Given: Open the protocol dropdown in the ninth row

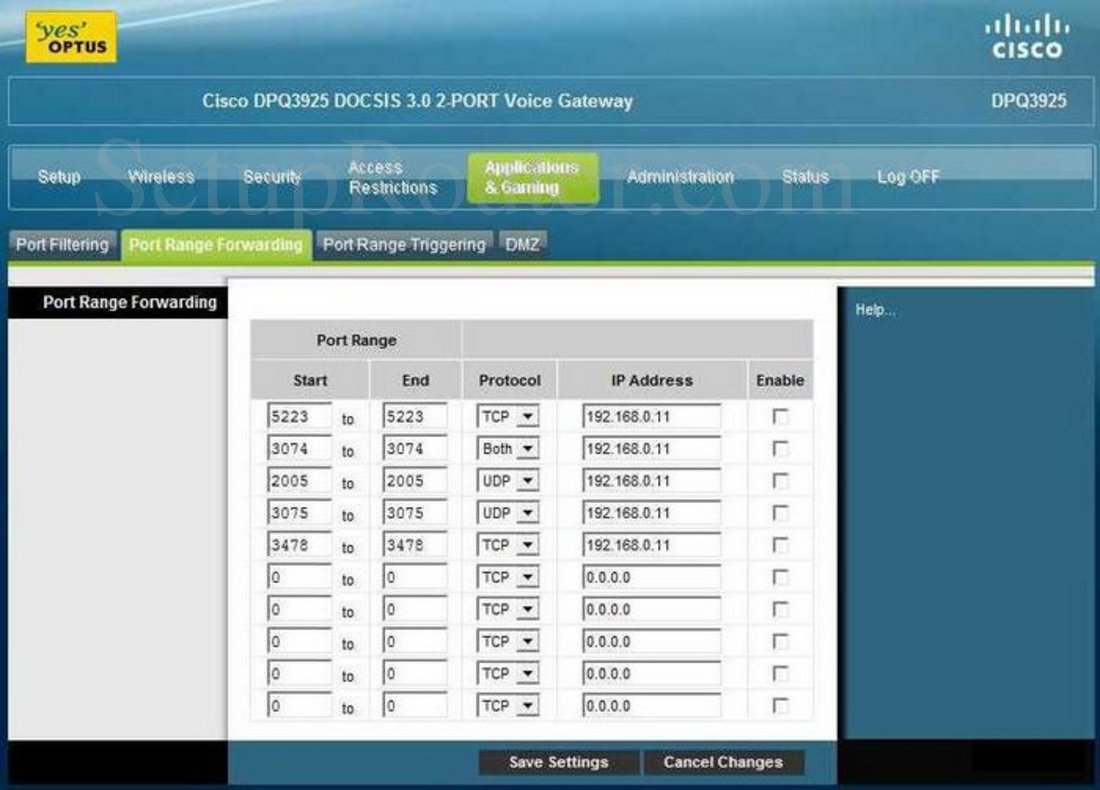Looking at the screenshot, I should 508,674.
